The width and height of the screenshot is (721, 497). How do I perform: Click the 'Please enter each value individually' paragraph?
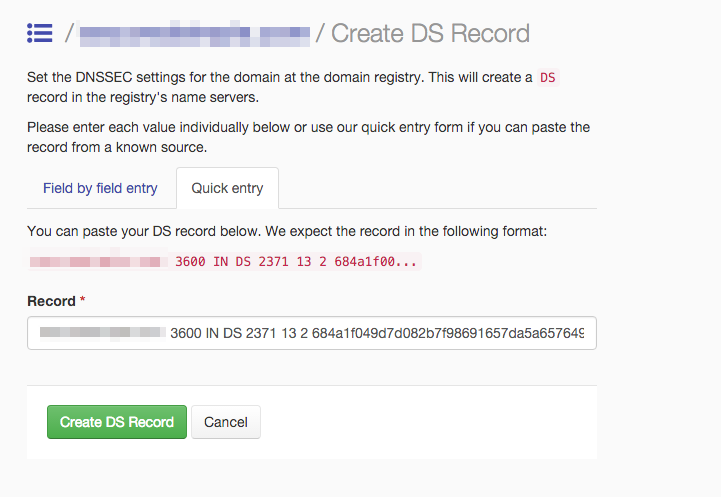(308, 137)
